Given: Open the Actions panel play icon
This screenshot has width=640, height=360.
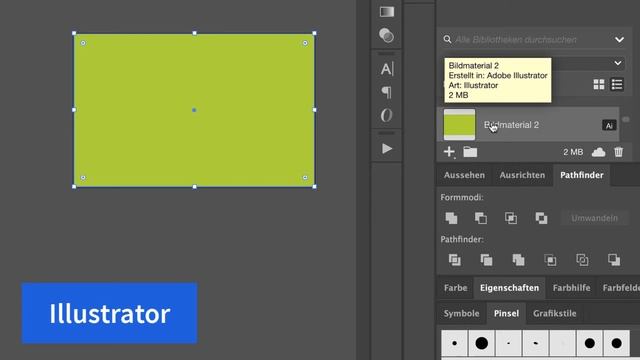Looking at the screenshot, I should (x=387, y=149).
